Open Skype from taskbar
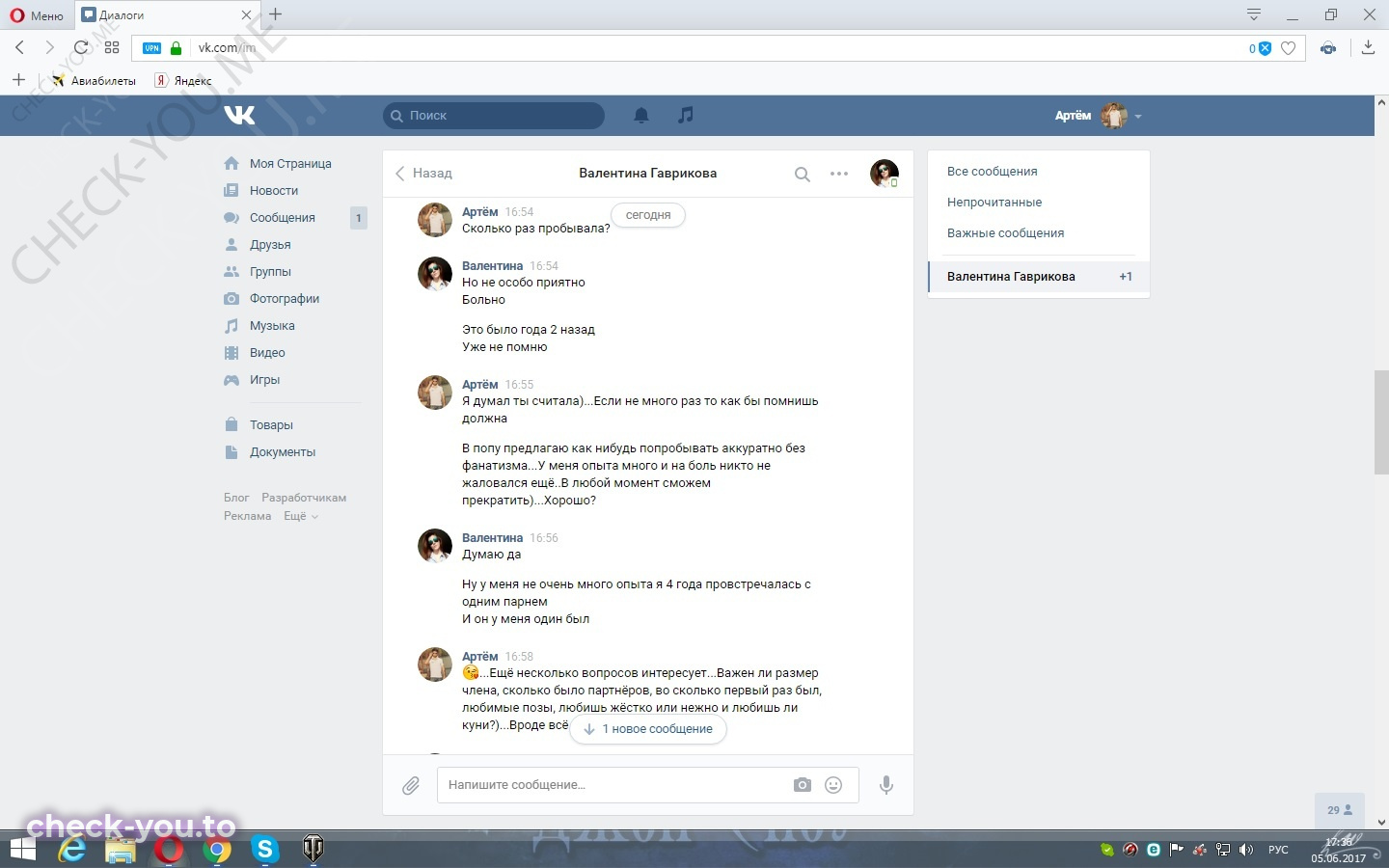Viewport: 1389px width, 868px height. pos(265,850)
